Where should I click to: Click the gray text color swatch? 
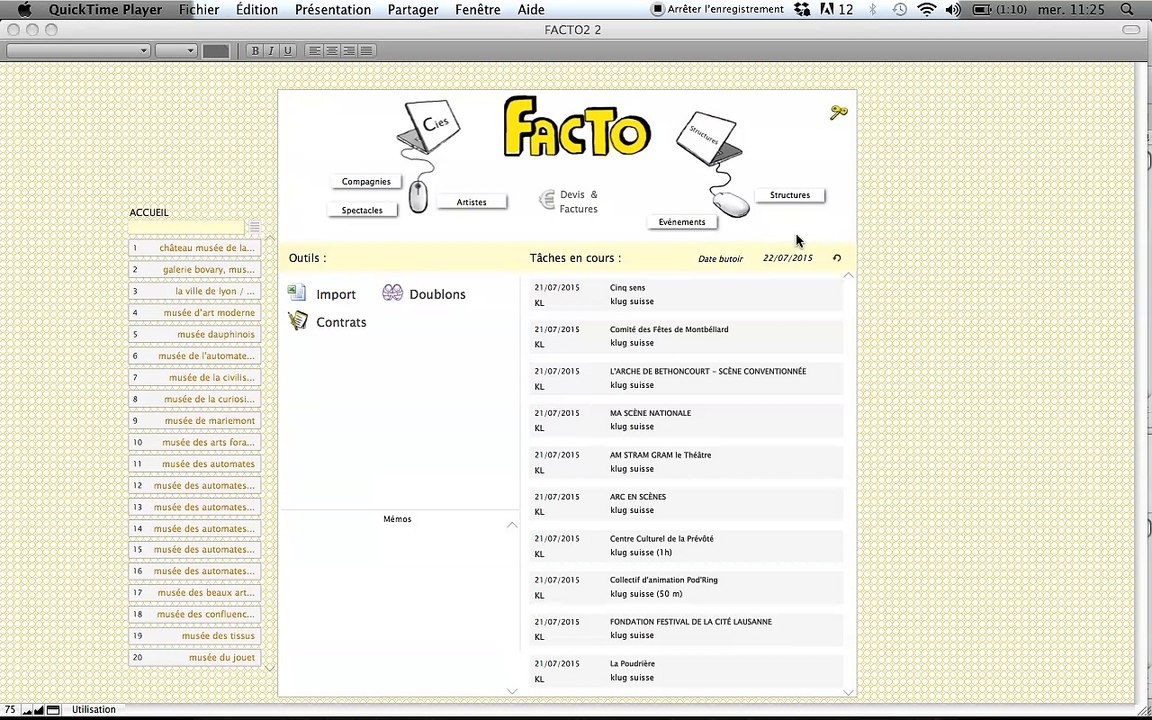point(216,51)
